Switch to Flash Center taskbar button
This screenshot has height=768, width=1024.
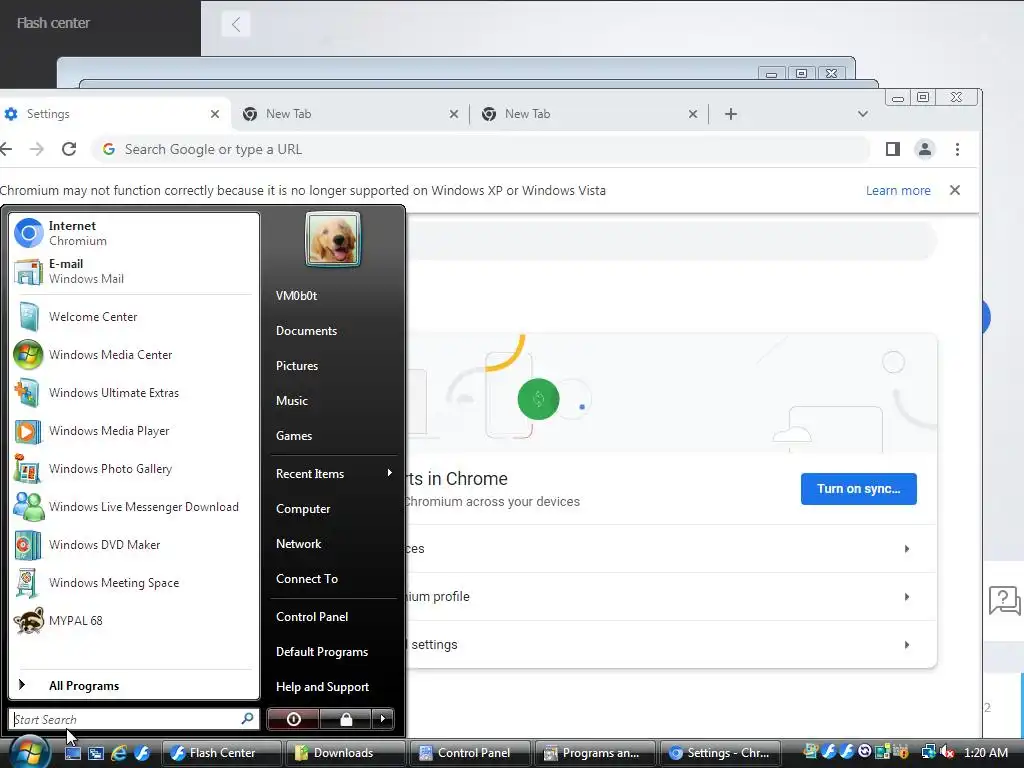(x=221, y=753)
